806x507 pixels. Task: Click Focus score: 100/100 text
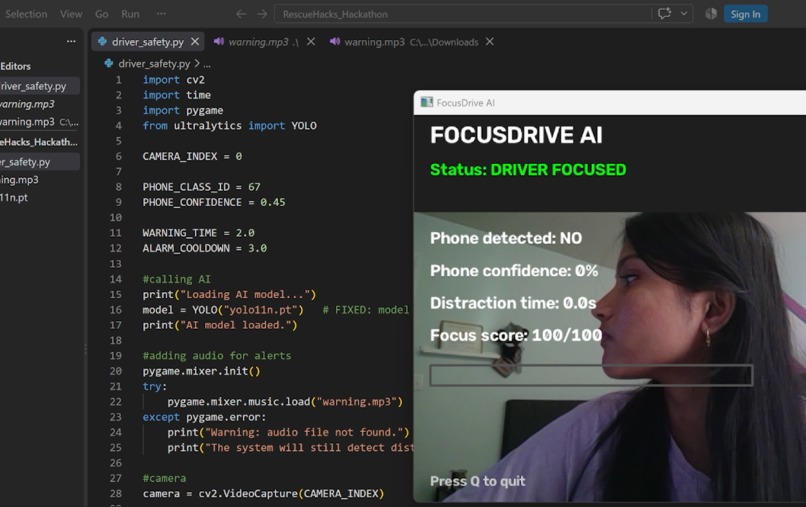(x=516, y=335)
